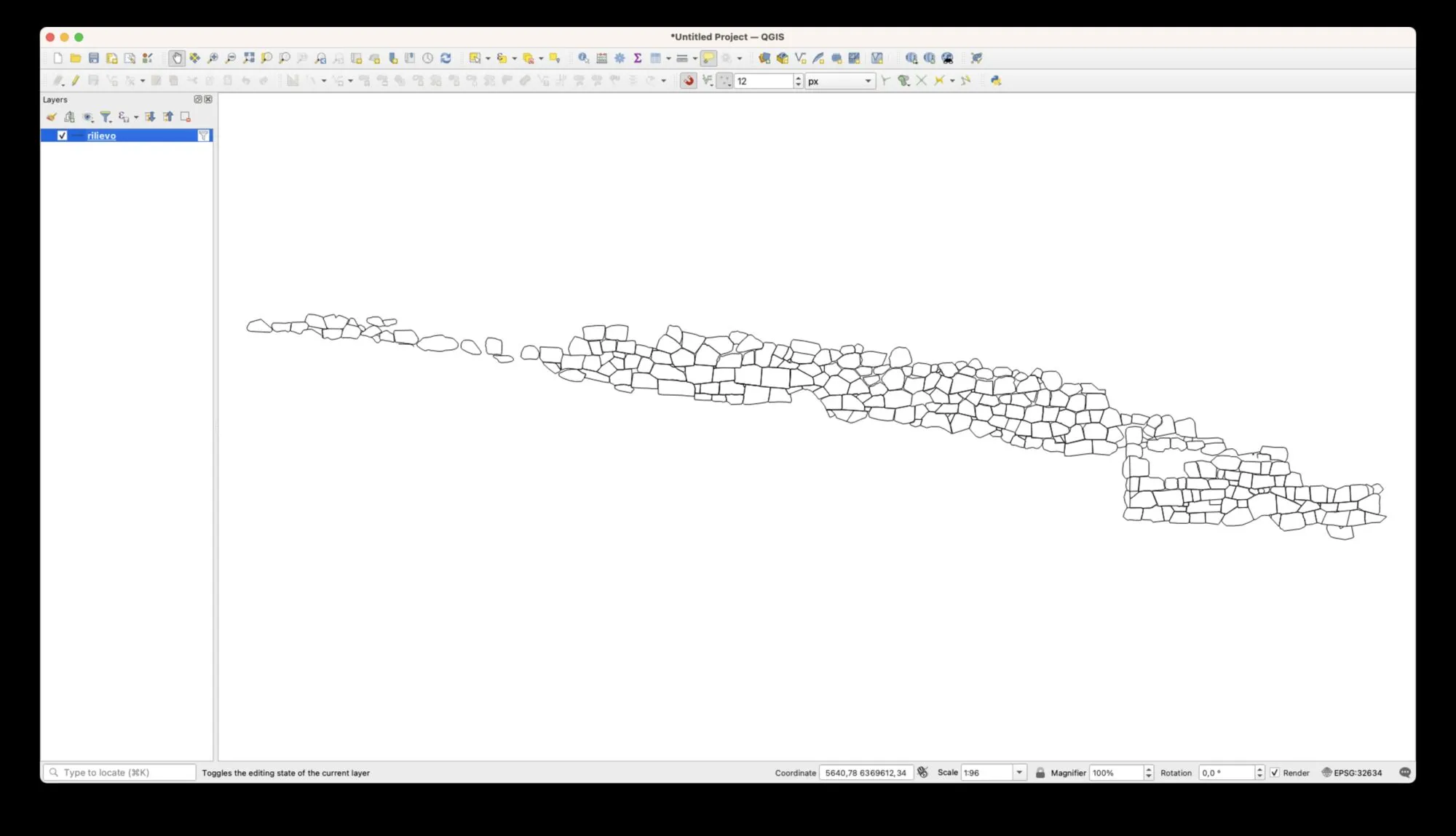
Task: Select the Identify Features tool
Action: click(x=582, y=58)
